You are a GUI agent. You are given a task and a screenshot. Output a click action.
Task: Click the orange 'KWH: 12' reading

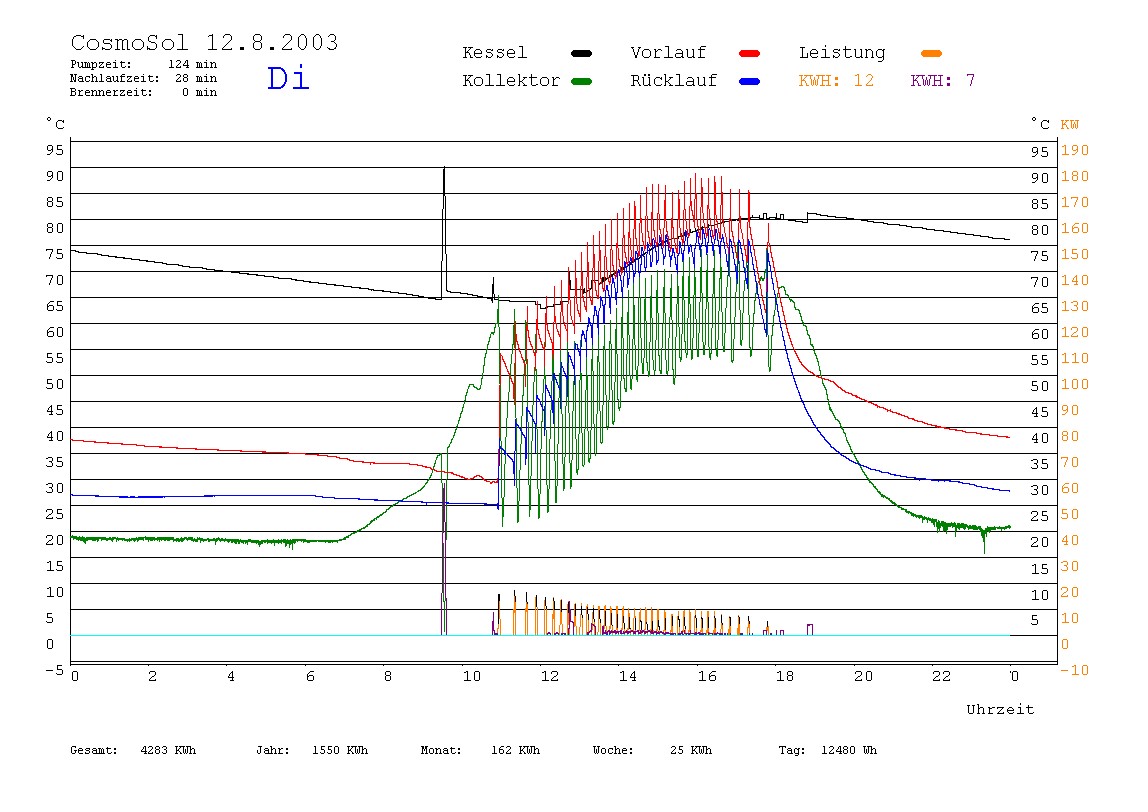click(836, 81)
